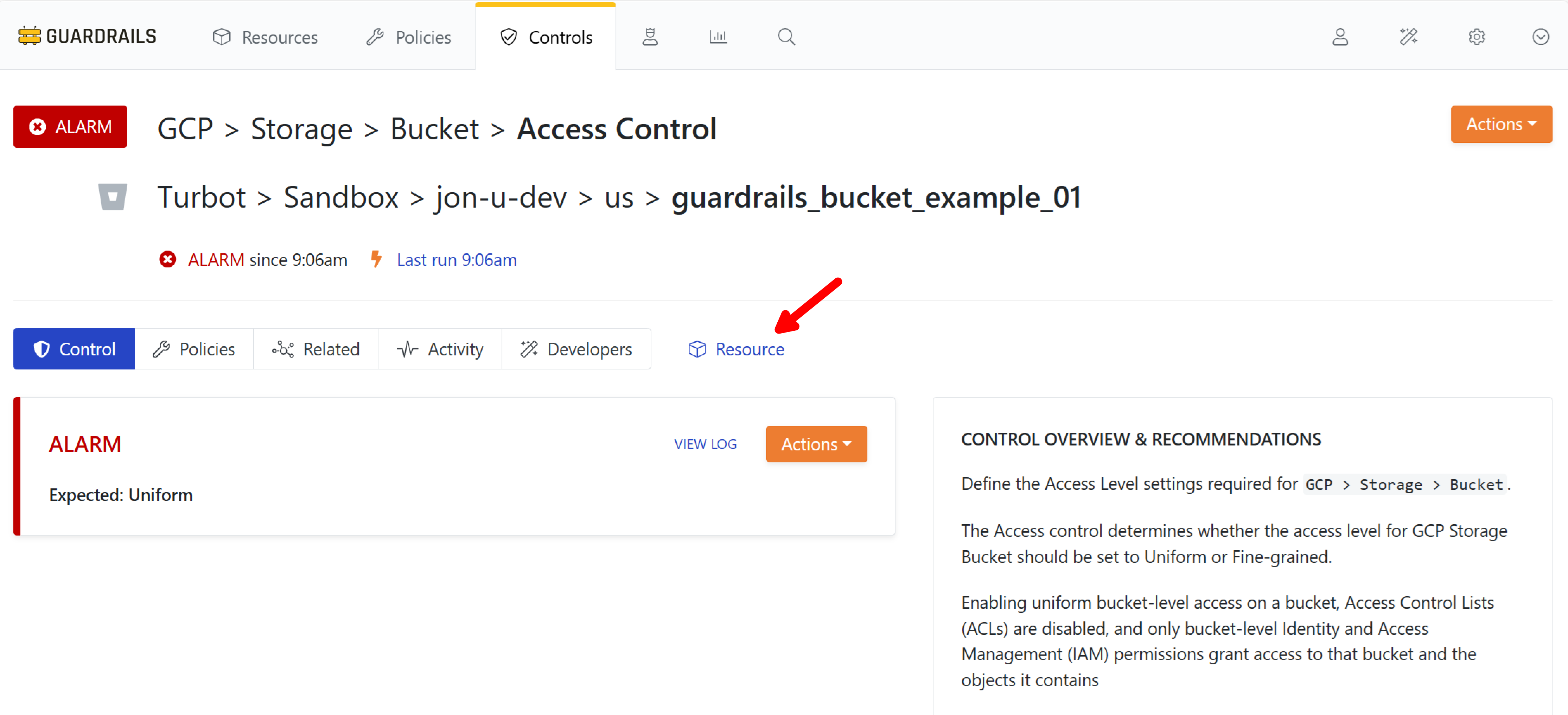This screenshot has width=1568, height=715.
Task: Open the chevron dropdown at top right
Action: coord(1541,37)
